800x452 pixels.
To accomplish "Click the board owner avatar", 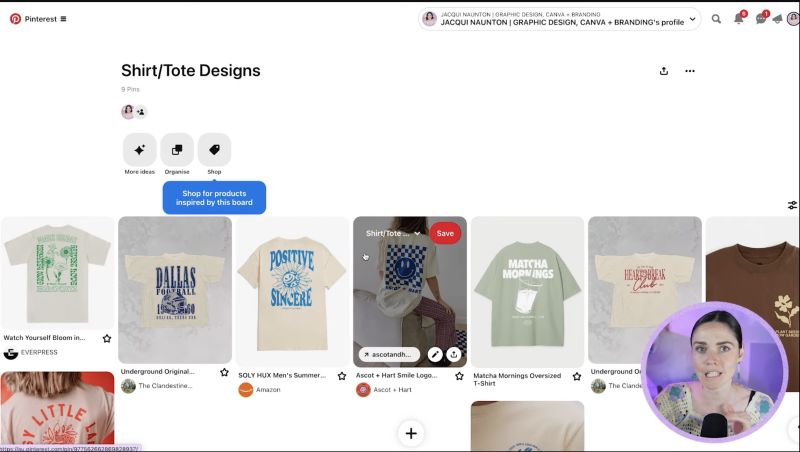I will coord(128,112).
